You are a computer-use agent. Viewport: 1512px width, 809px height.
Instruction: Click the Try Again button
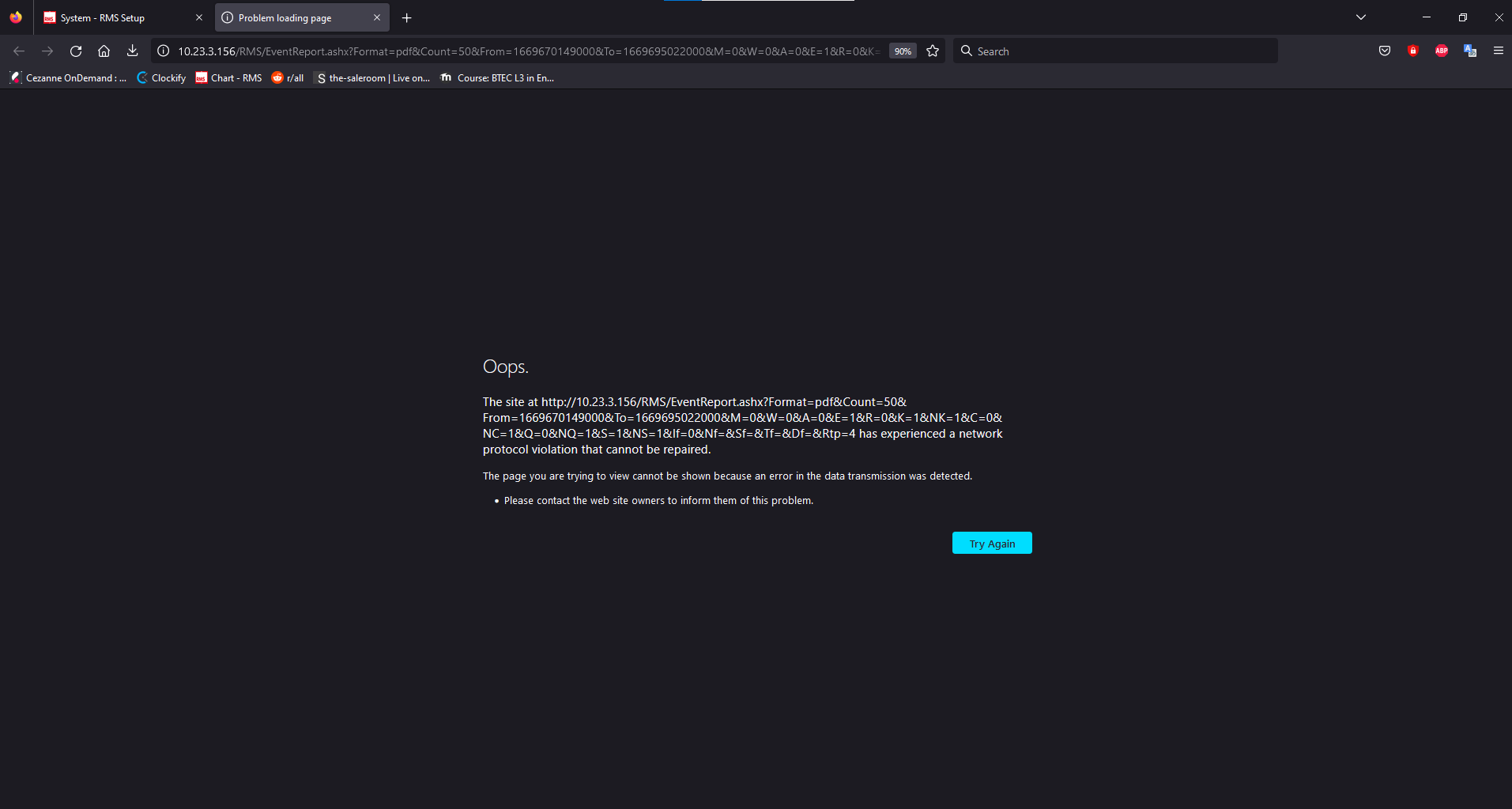992,543
